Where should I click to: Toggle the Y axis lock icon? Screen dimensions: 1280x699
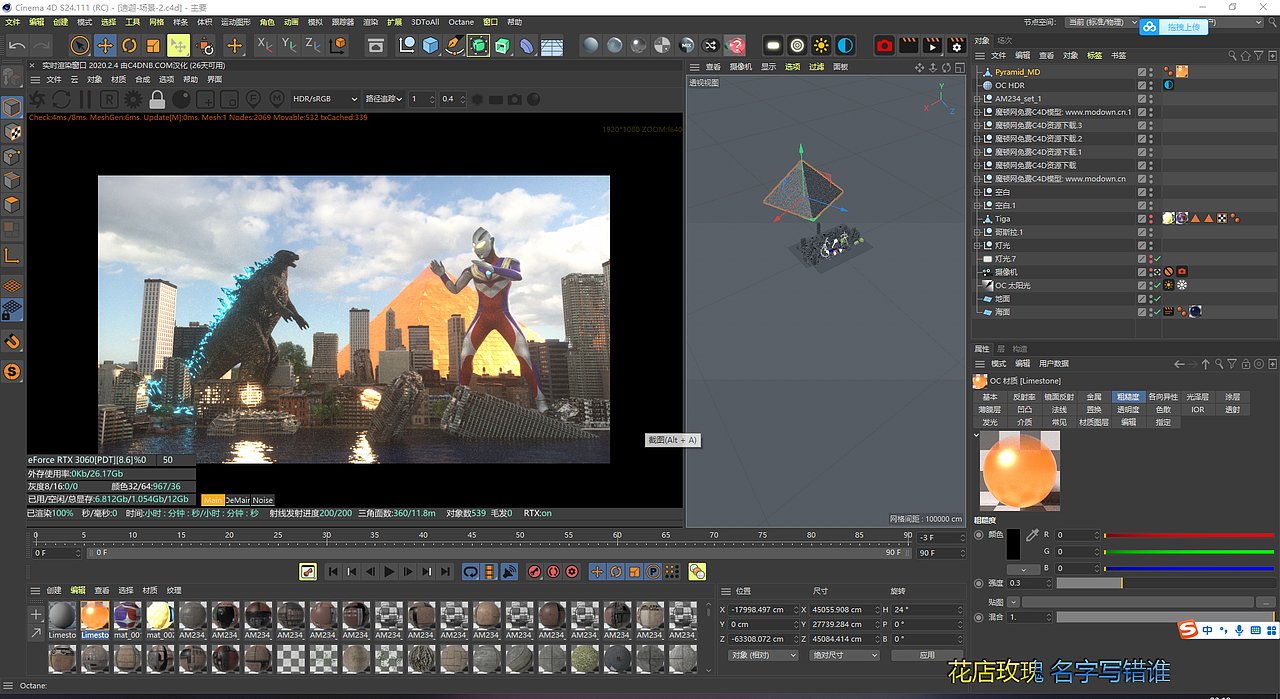point(289,45)
